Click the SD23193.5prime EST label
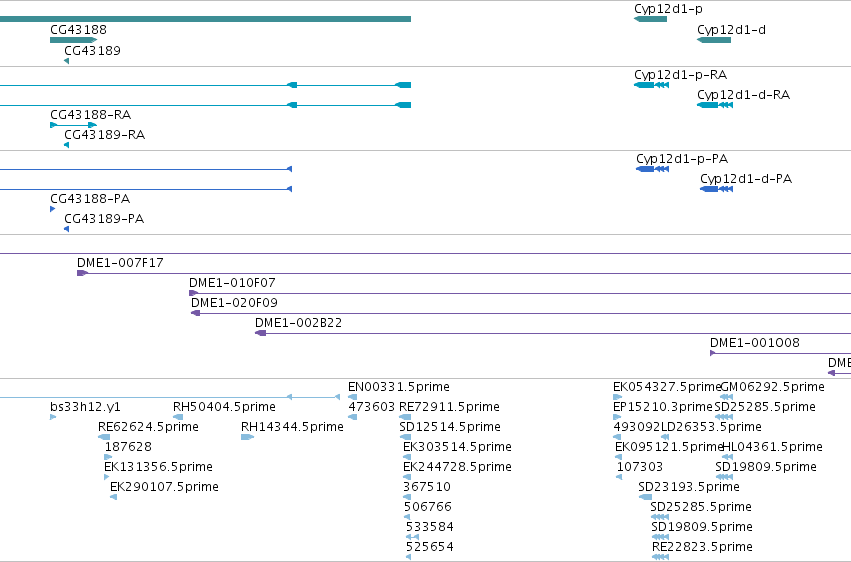 click(689, 488)
